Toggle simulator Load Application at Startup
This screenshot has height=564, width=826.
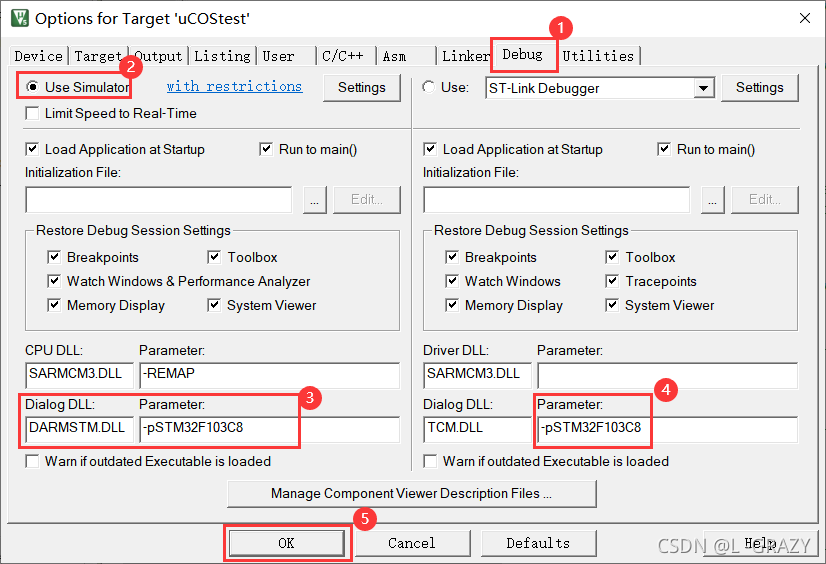click(x=32, y=149)
